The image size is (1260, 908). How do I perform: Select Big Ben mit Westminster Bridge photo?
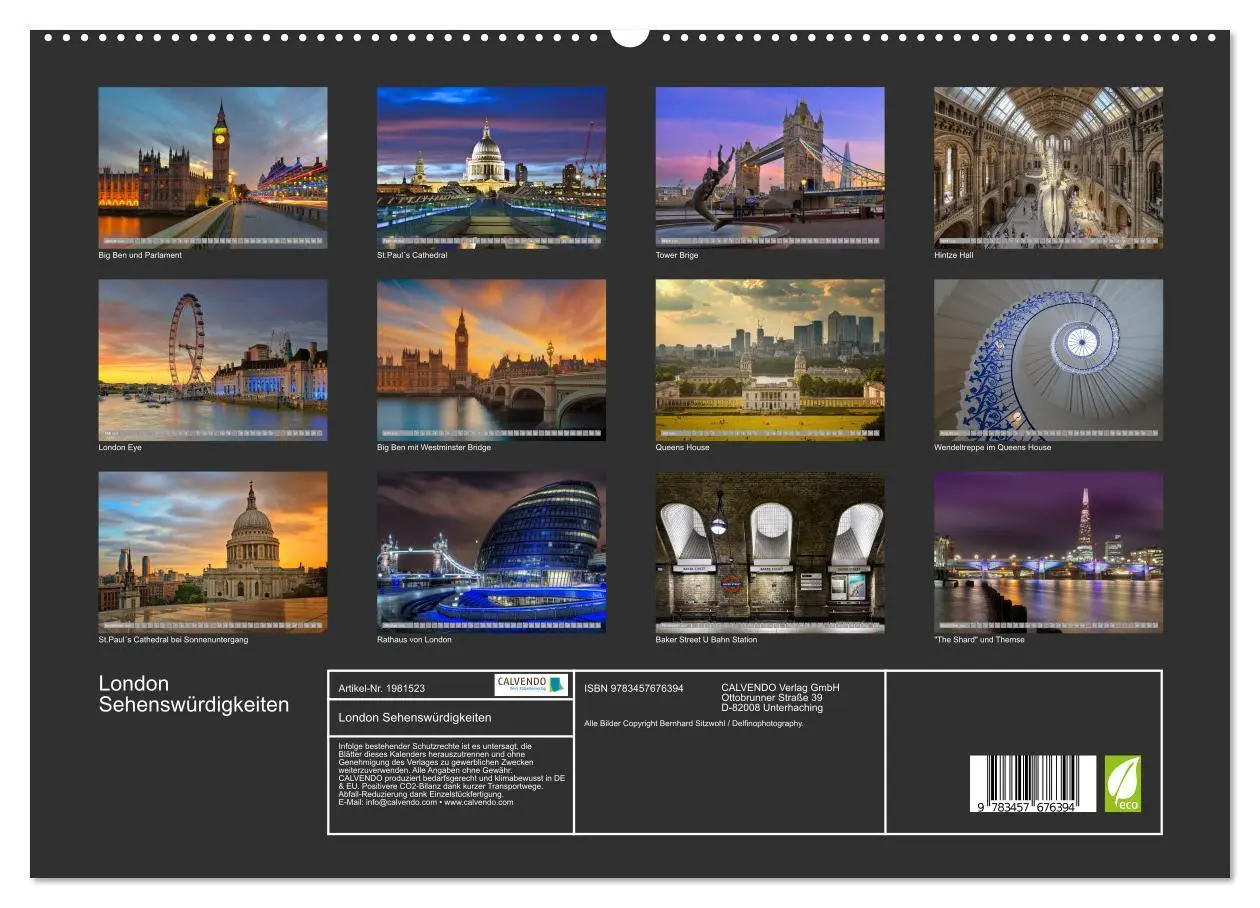pyautogui.click(x=491, y=360)
